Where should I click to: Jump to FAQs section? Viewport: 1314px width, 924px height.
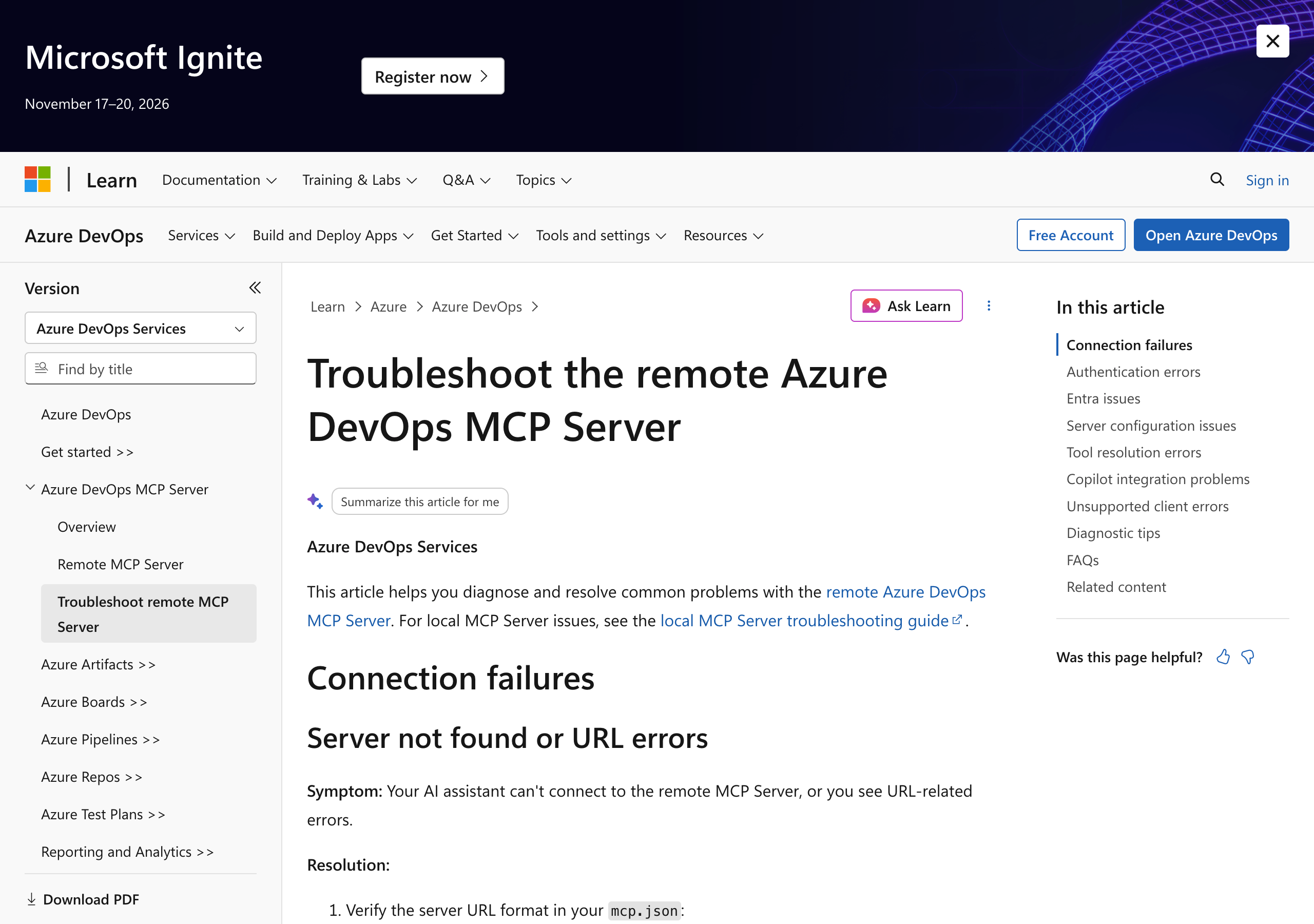tap(1082, 560)
